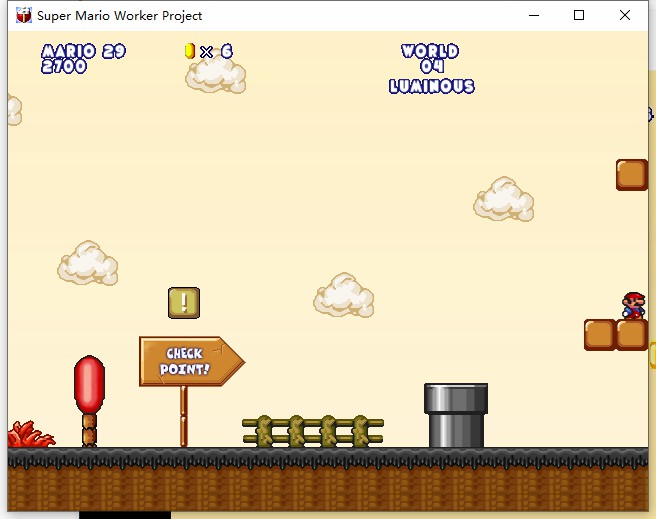This screenshot has width=656, height=519.
Task: Click the coin count x 6
Action: pyautogui.click(x=216, y=51)
